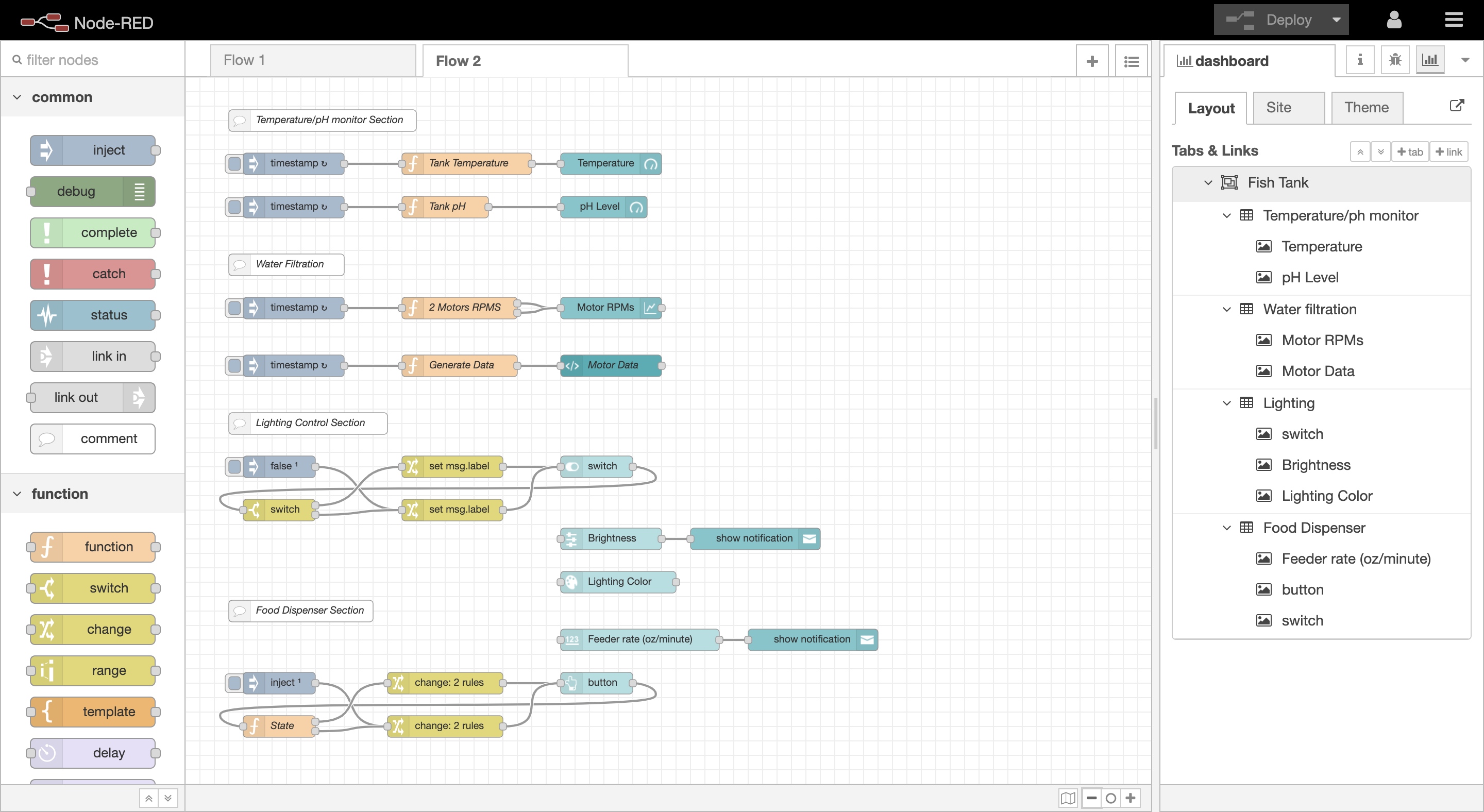Open the Deploy dropdown arrow

1336,20
